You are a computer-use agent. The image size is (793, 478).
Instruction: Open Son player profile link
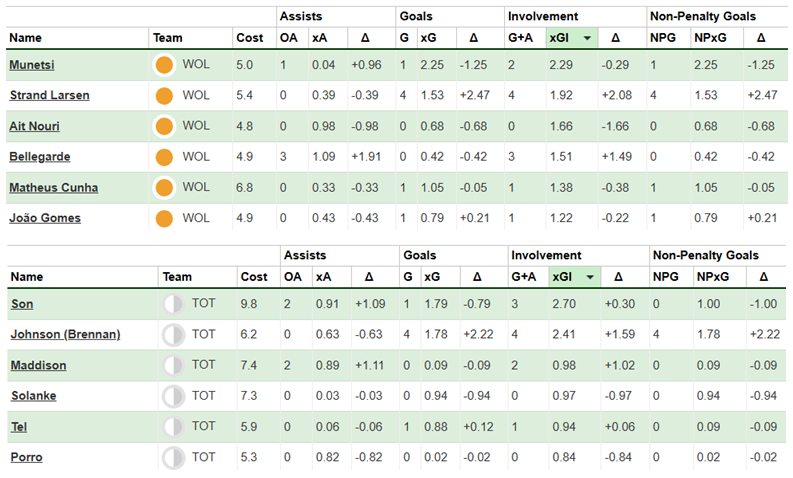pos(22,305)
